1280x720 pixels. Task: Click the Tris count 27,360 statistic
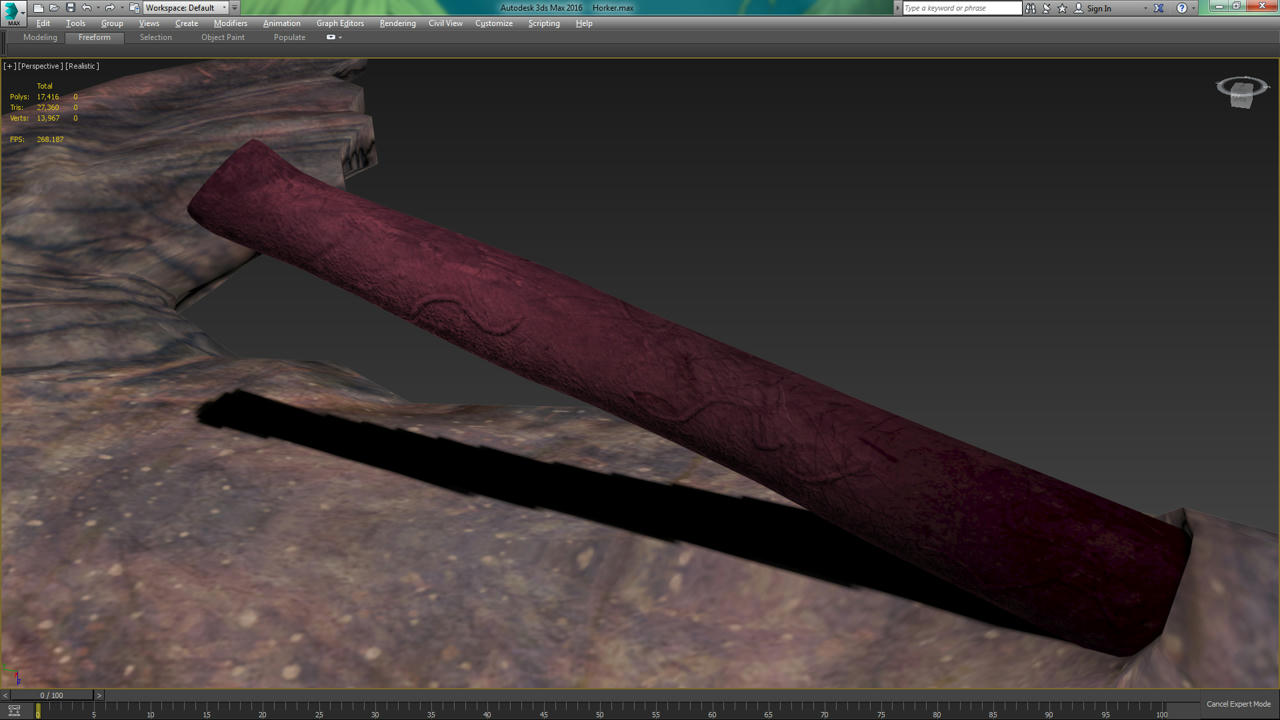pyautogui.click(x=48, y=107)
